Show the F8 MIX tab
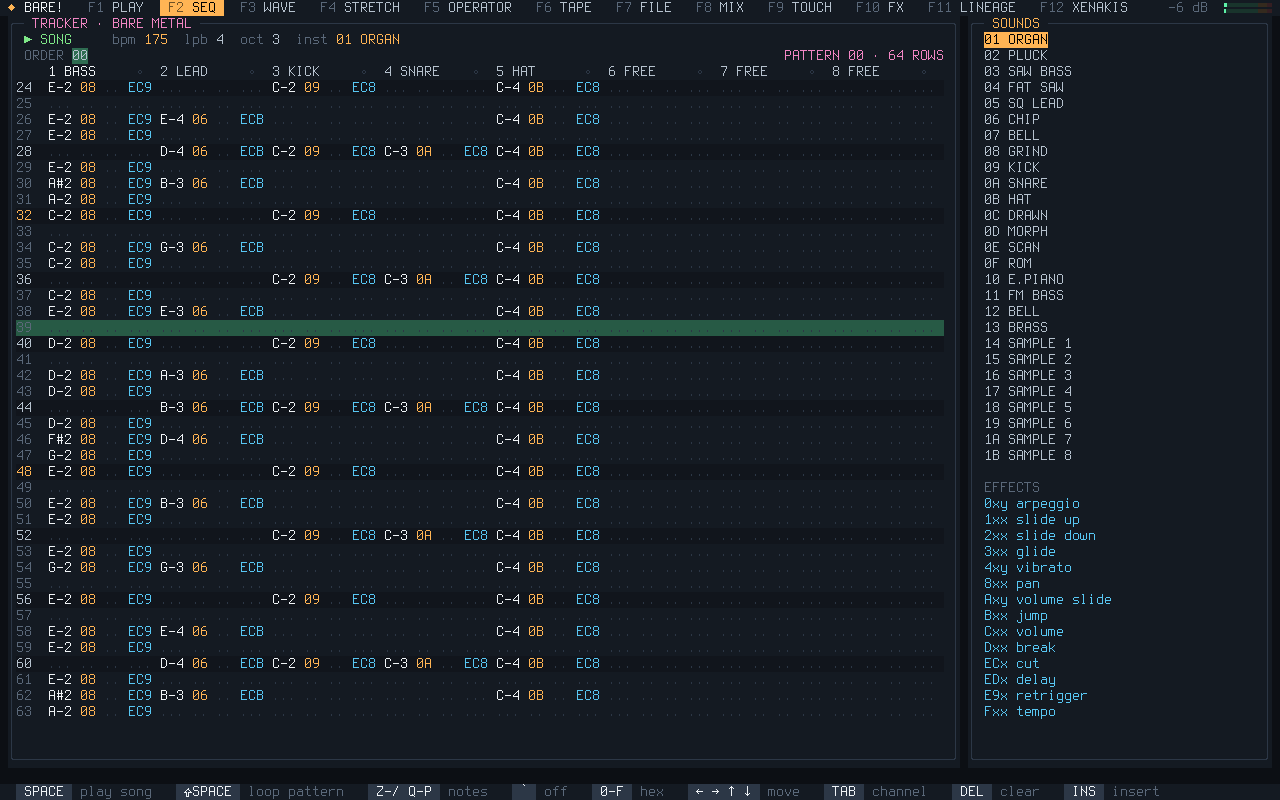The height and width of the screenshot is (800, 1280). click(x=720, y=7)
